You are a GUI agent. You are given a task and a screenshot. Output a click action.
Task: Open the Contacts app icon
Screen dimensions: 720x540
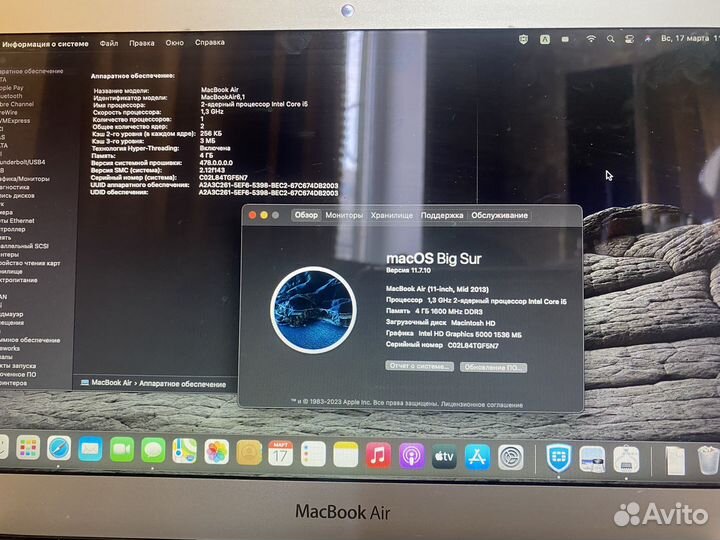249,453
